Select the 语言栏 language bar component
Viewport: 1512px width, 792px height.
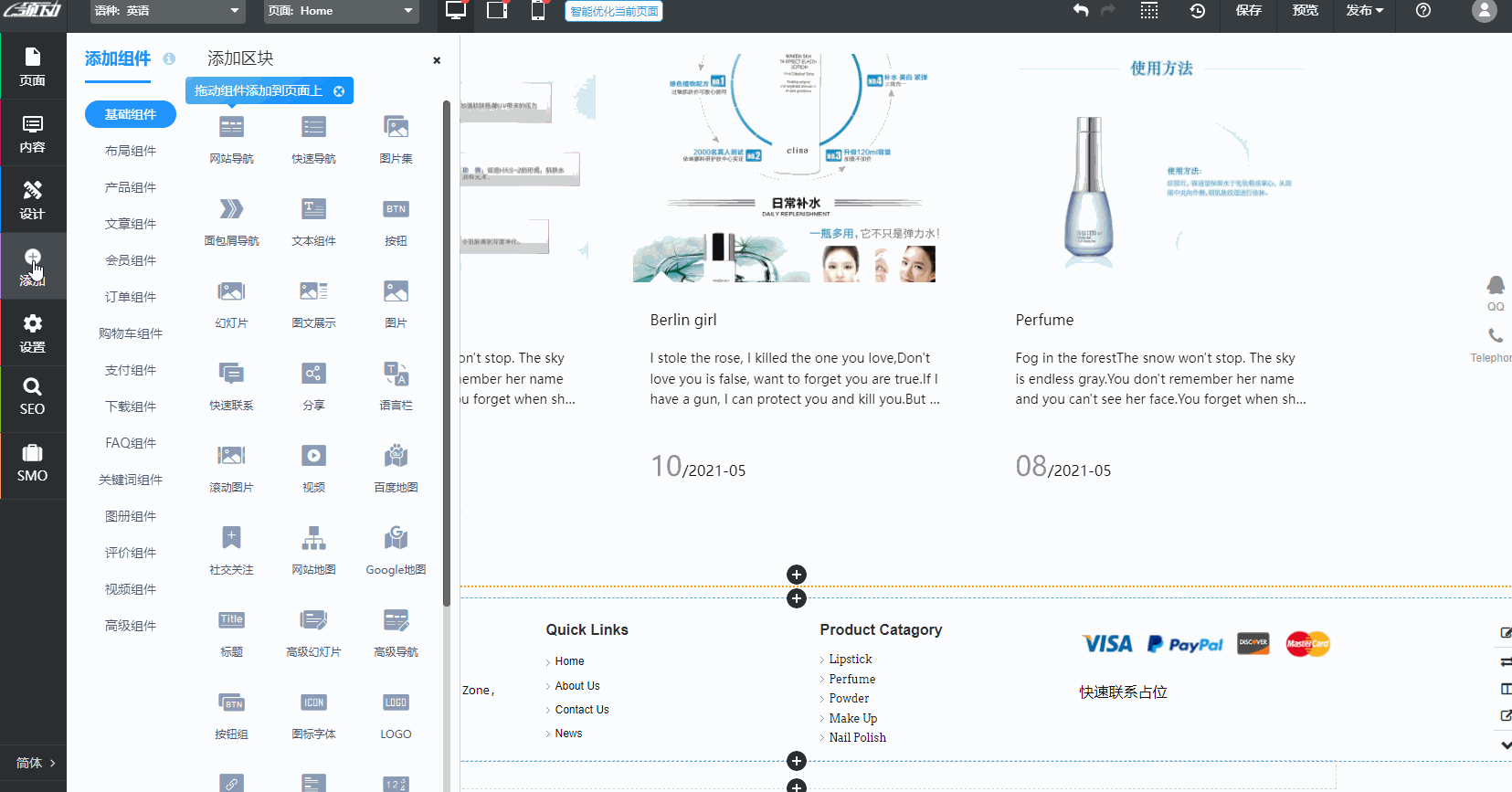(396, 375)
